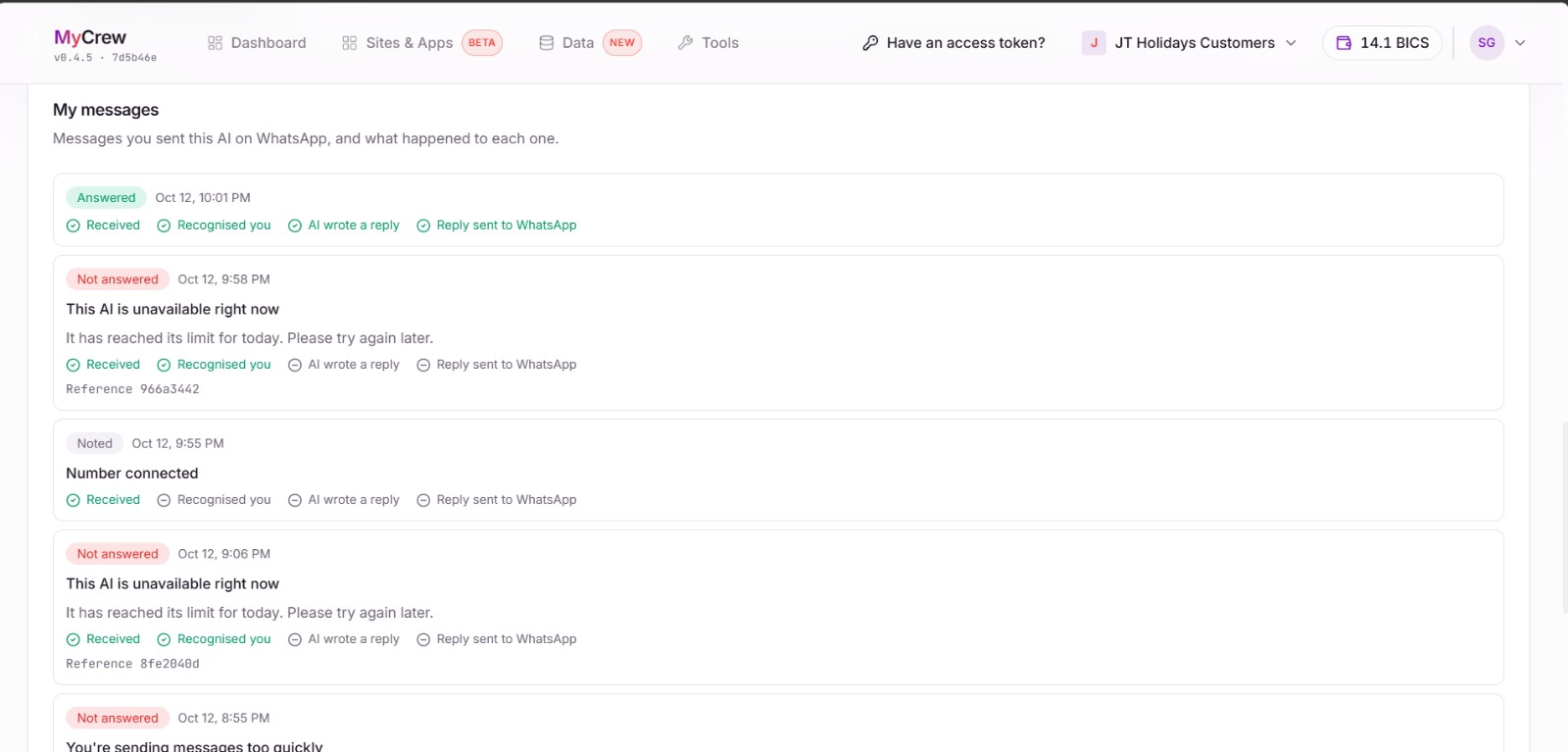Click the Answered status badge
The image size is (1568, 752).
pyautogui.click(x=106, y=198)
